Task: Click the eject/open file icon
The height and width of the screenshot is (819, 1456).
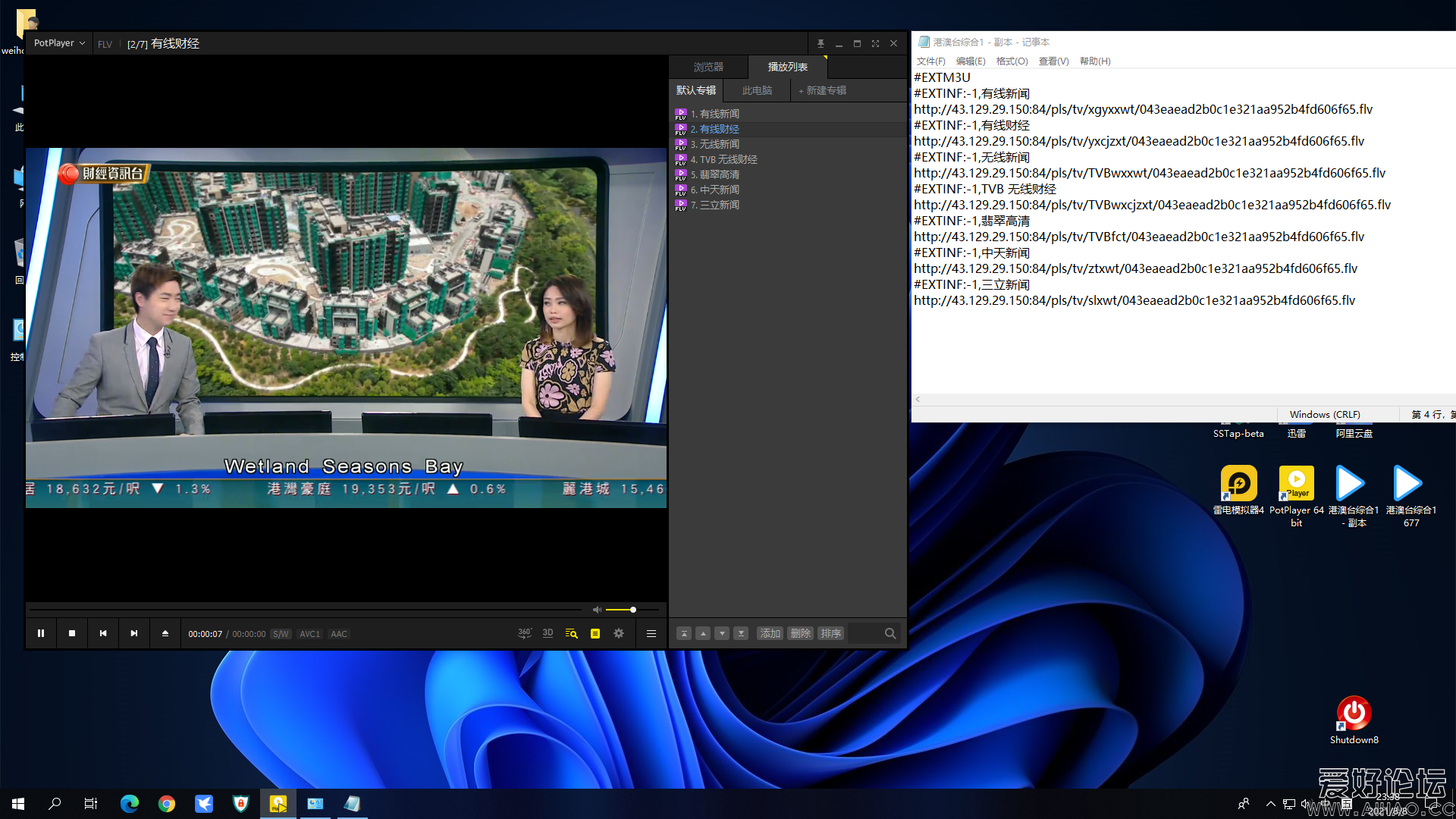Action: pyautogui.click(x=165, y=633)
